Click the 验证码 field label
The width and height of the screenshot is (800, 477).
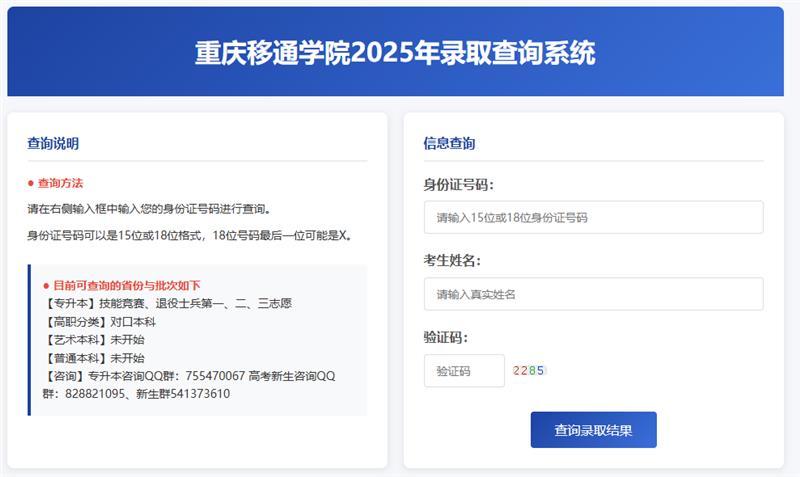tap(445, 337)
